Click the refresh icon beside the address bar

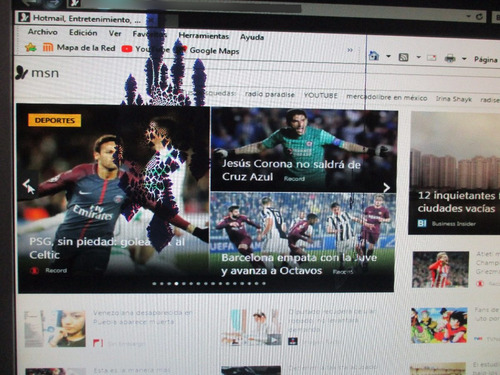pyautogui.click(x=479, y=17)
